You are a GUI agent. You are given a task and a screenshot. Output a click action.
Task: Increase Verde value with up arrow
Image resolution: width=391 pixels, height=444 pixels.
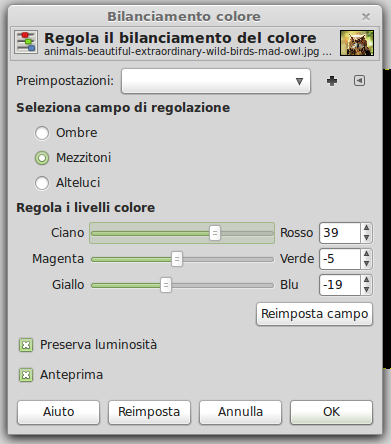(x=366, y=254)
